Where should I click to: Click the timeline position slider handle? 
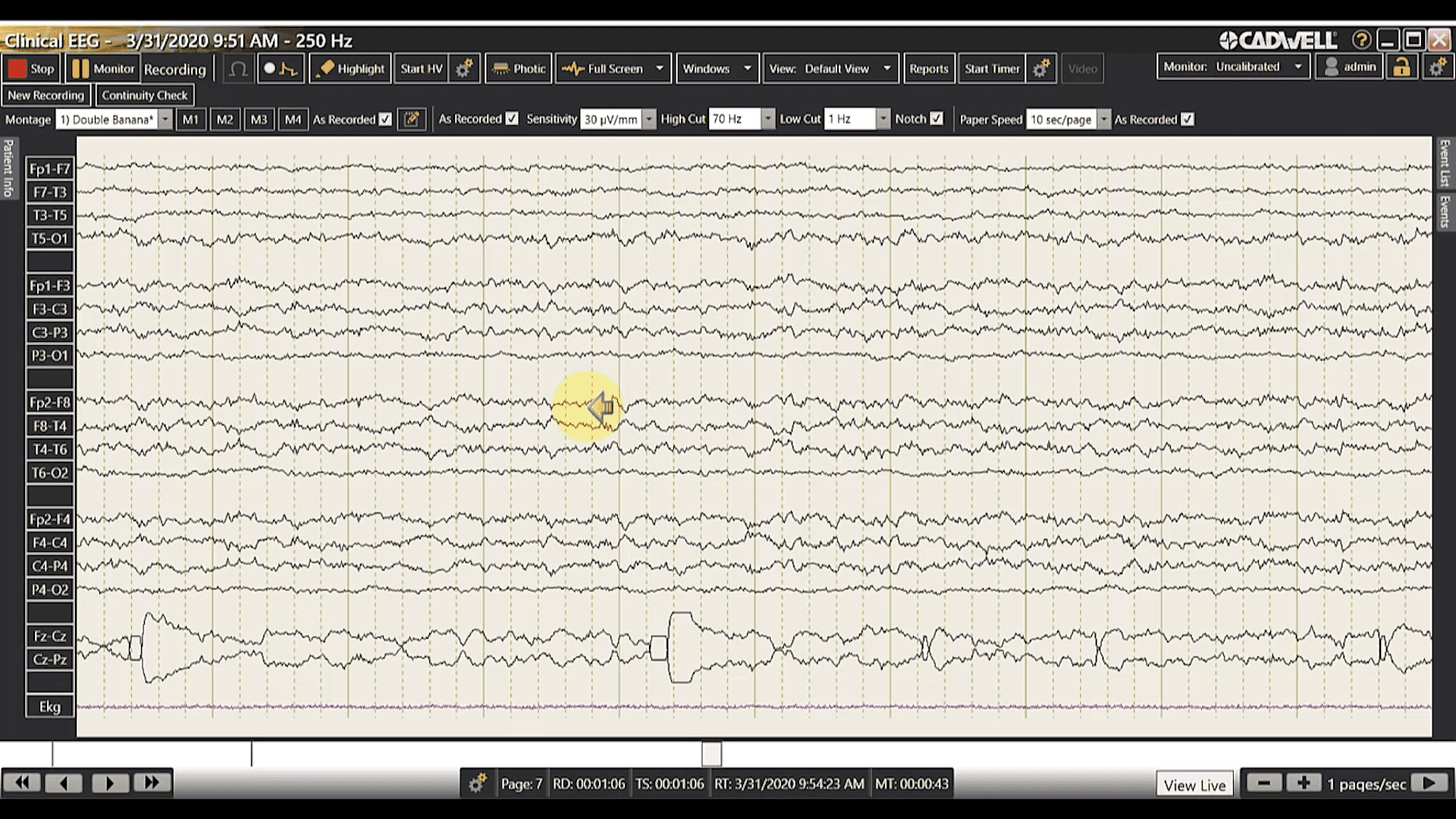[711, 754]
